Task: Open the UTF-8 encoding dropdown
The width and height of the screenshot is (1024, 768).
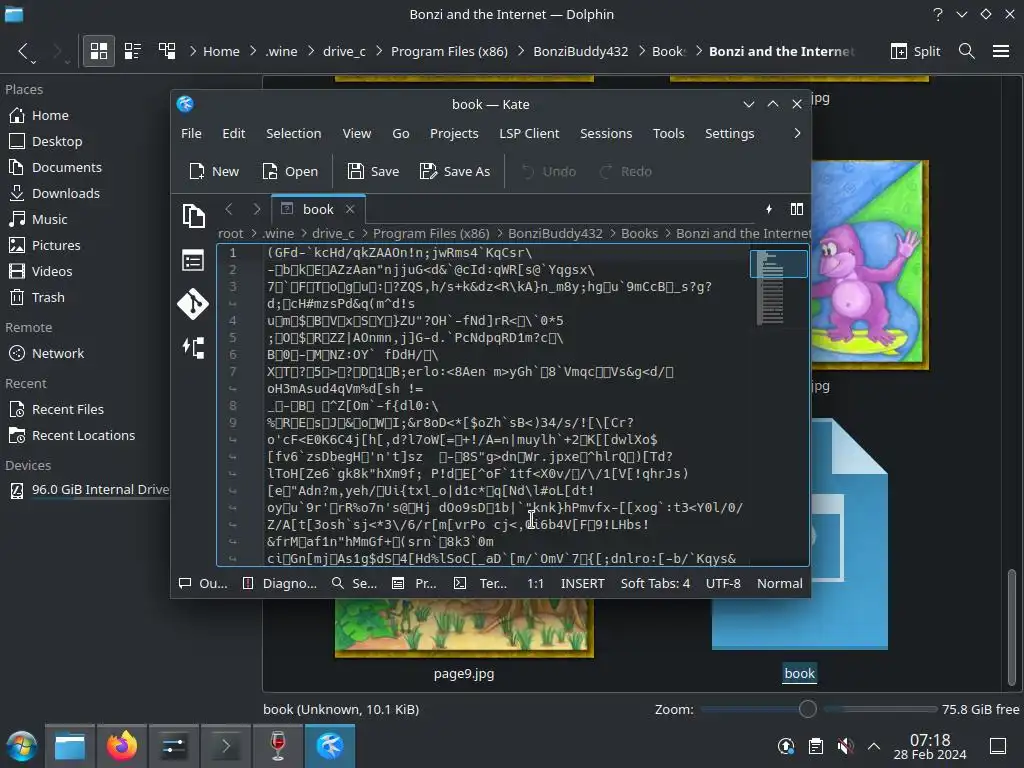Action: (723, 583)
